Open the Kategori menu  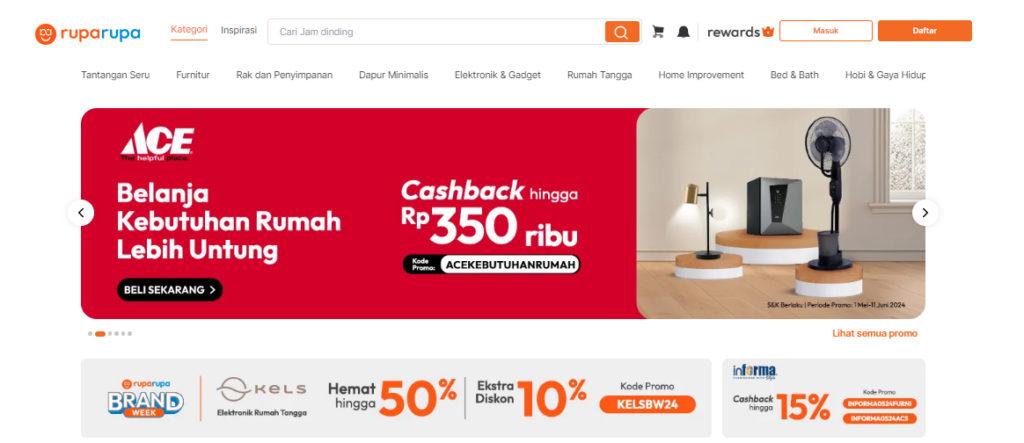pyautogui.click(x=189, y=29)
